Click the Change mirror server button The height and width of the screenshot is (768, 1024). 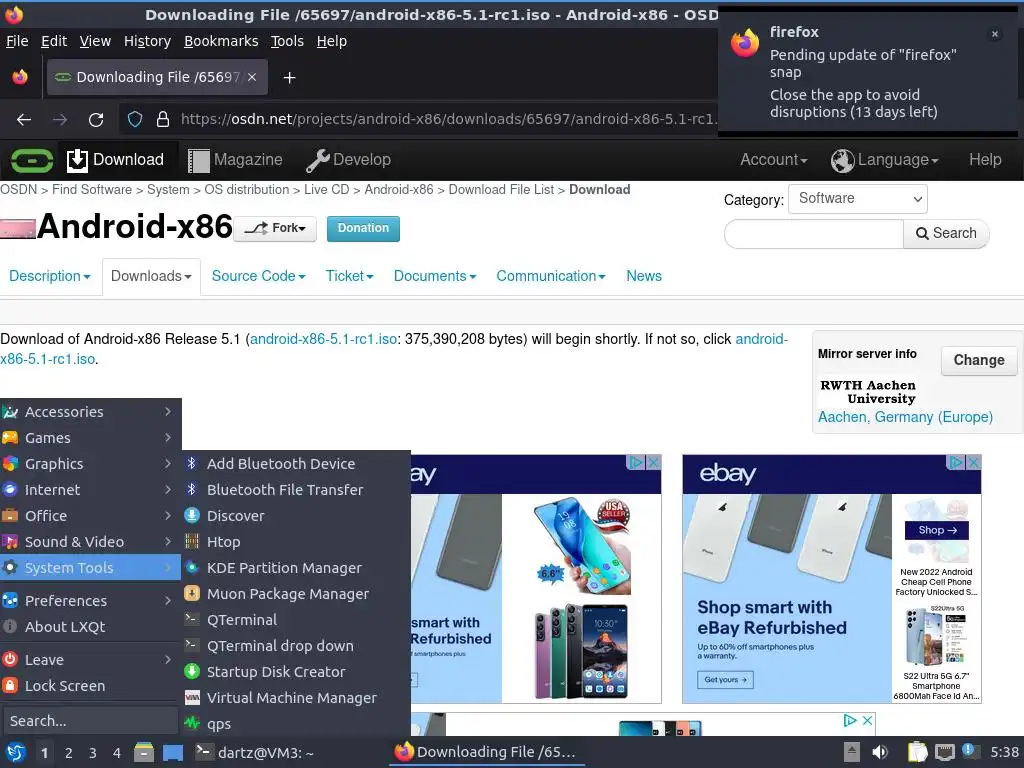(x=979, y=360)
